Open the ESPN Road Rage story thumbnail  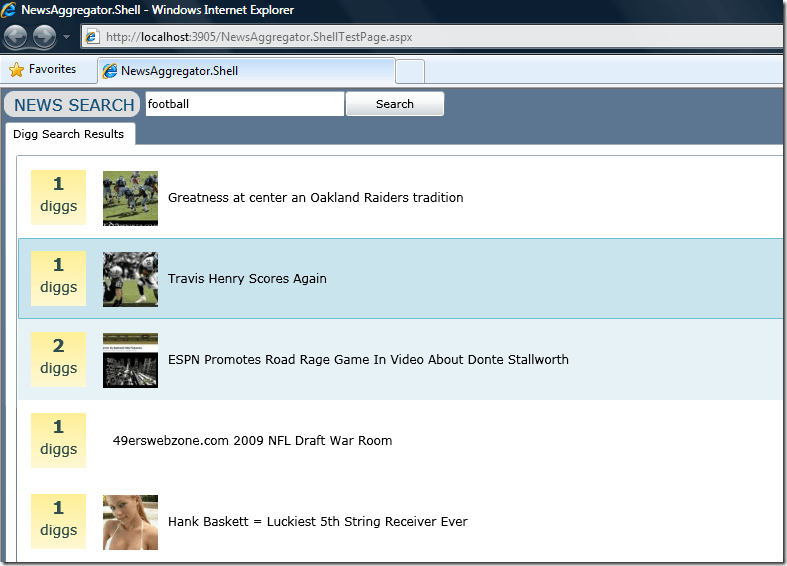130,360
